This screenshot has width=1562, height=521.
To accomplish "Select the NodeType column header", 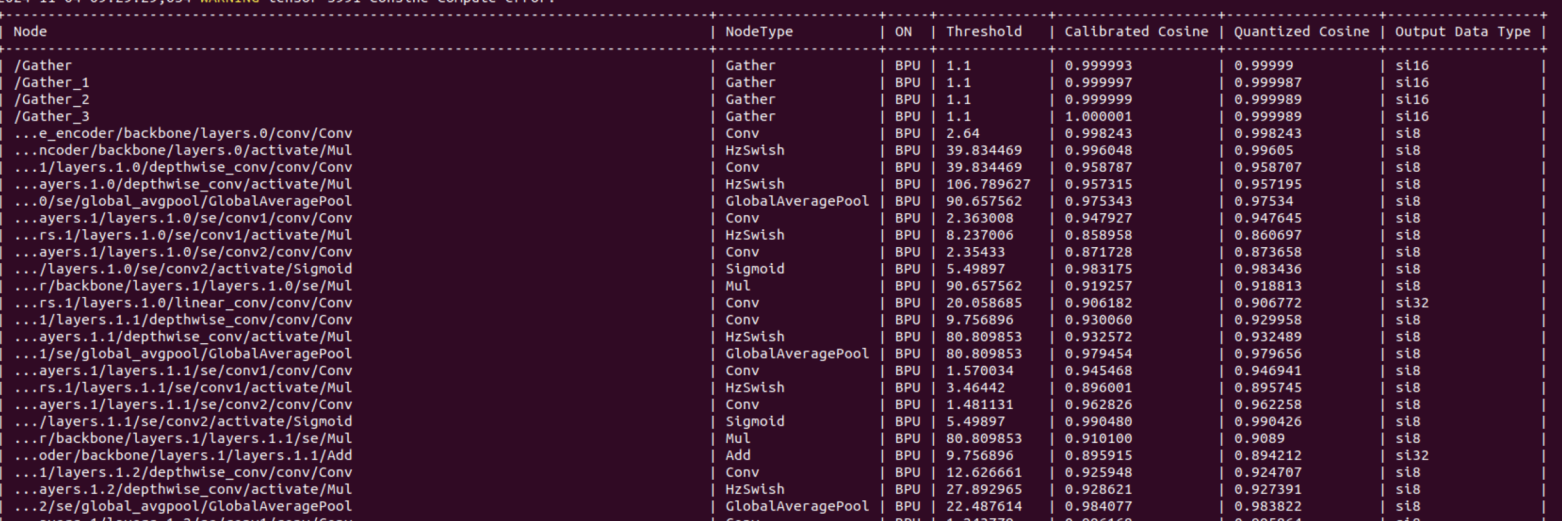I will click(758, 32).
